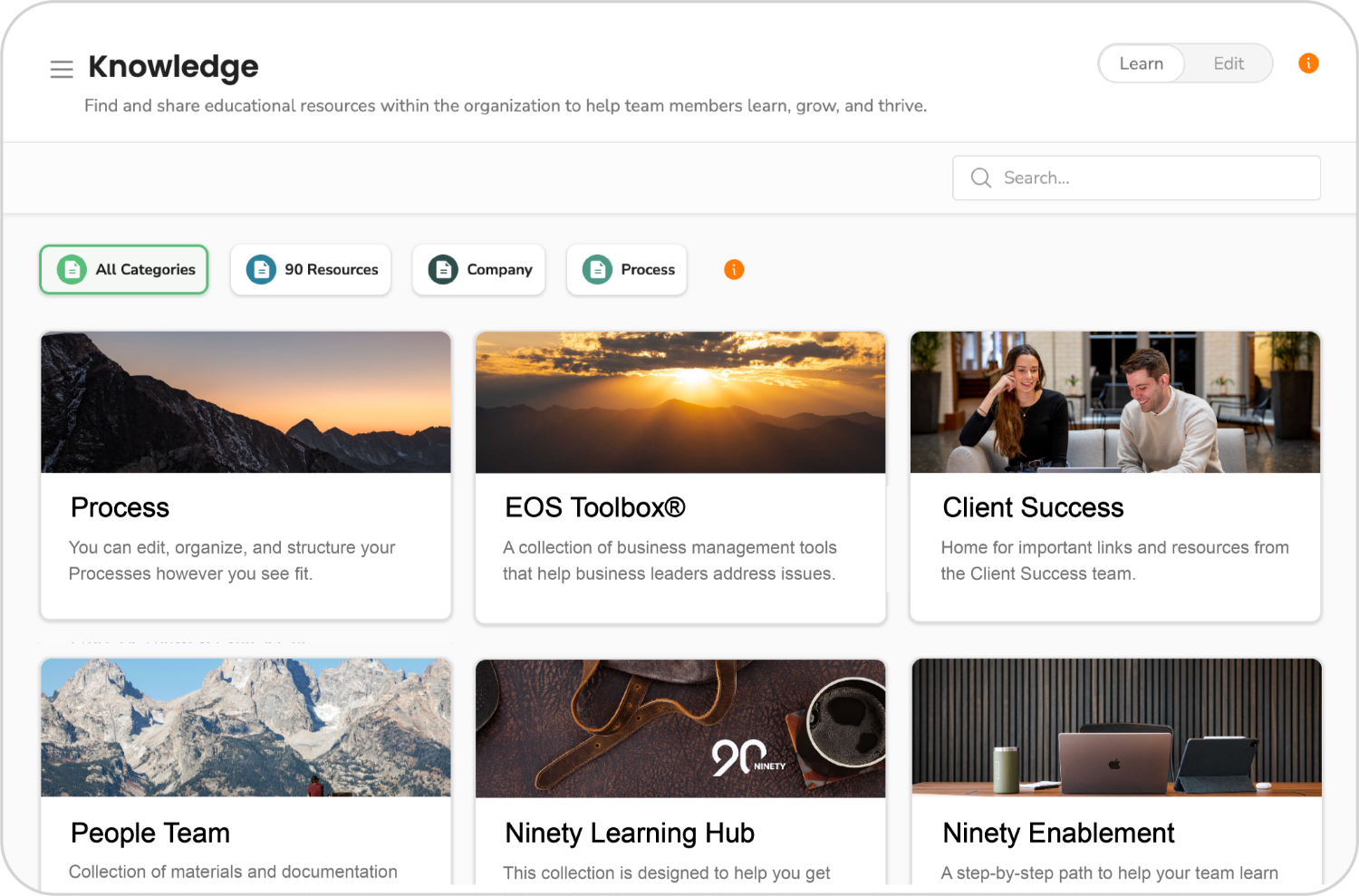Click the magnifying glass search icon
This screenshot has height=896, width=1359.
[x=981, y=178]
